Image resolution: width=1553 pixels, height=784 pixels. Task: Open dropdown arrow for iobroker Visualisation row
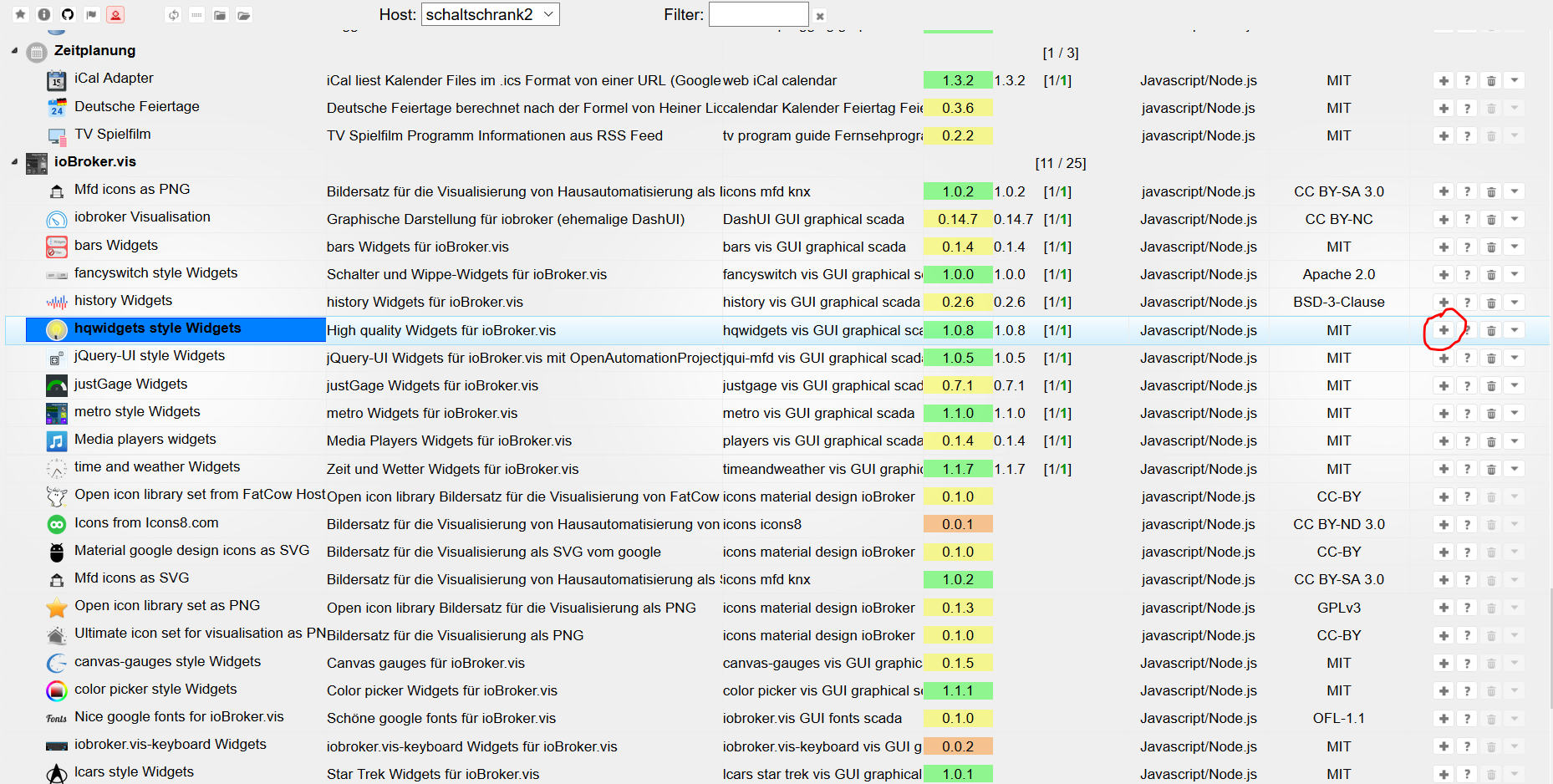pos(1515,220)
